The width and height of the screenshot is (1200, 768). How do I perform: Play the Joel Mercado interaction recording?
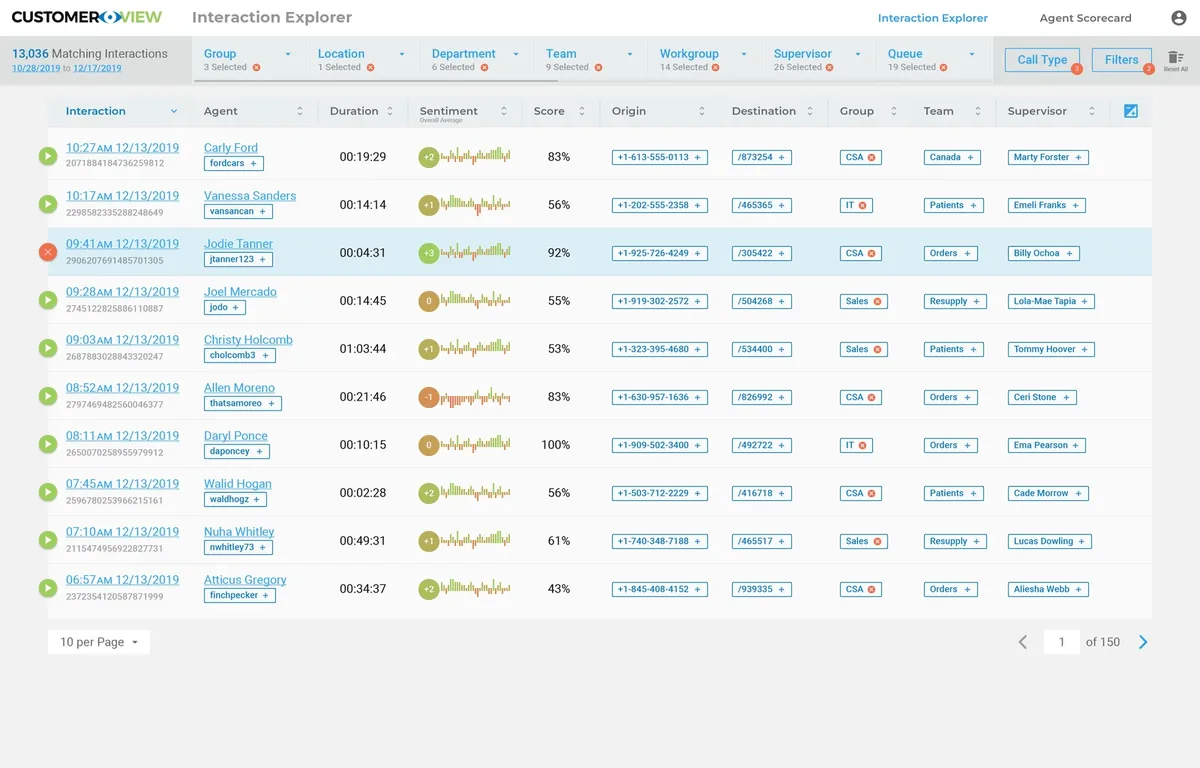coord(47,300)
